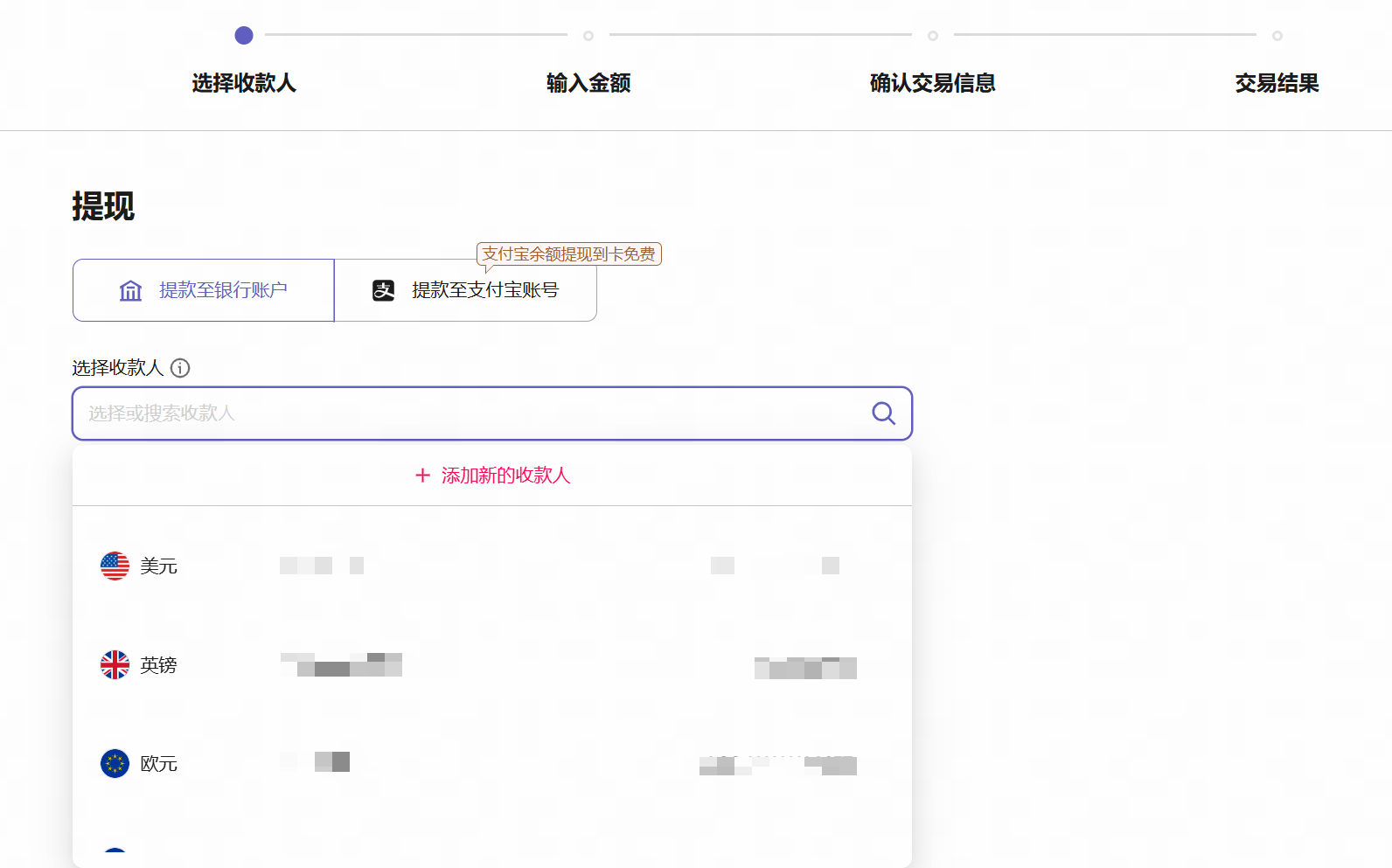Switch to 提款至银行账户 tab
The image size is (1392, 868).
[x=204, y=290]
